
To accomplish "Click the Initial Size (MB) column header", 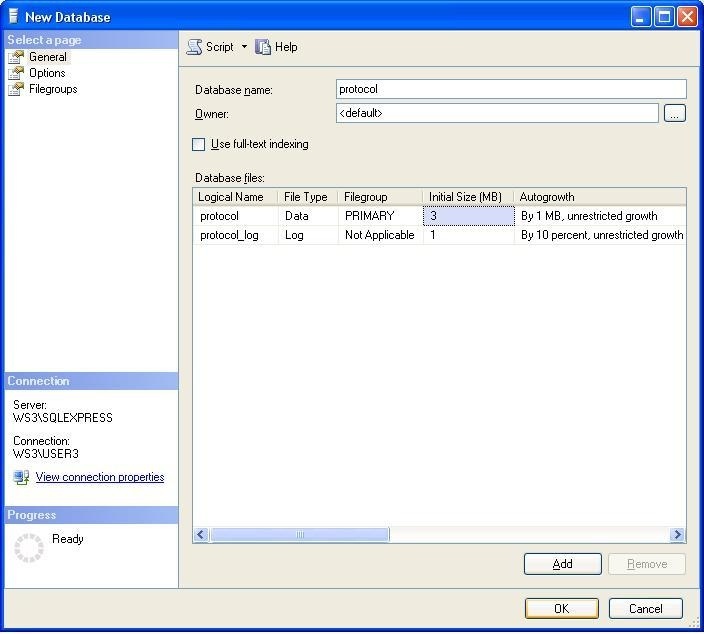I will point(468,197).
